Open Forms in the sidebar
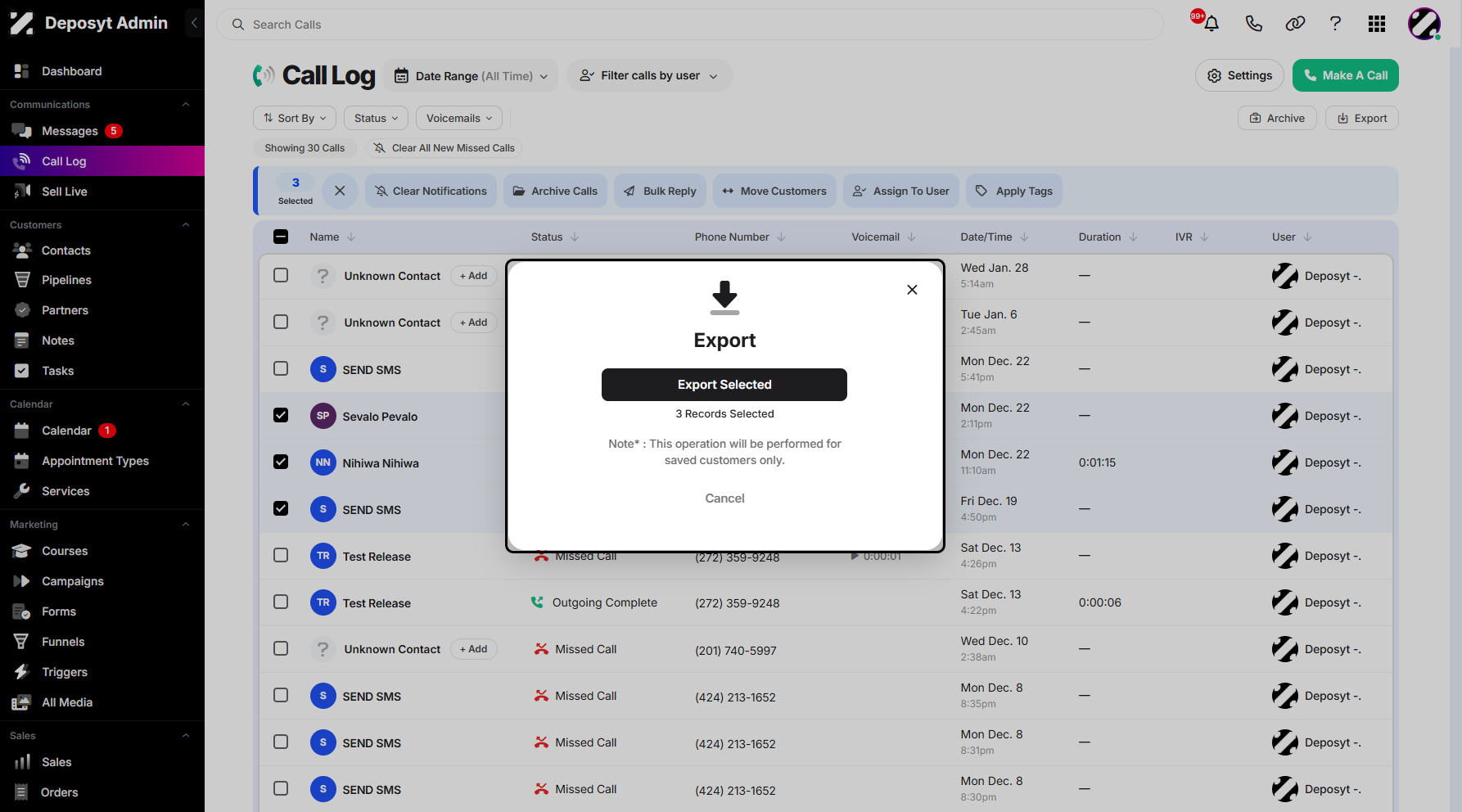 59,611
